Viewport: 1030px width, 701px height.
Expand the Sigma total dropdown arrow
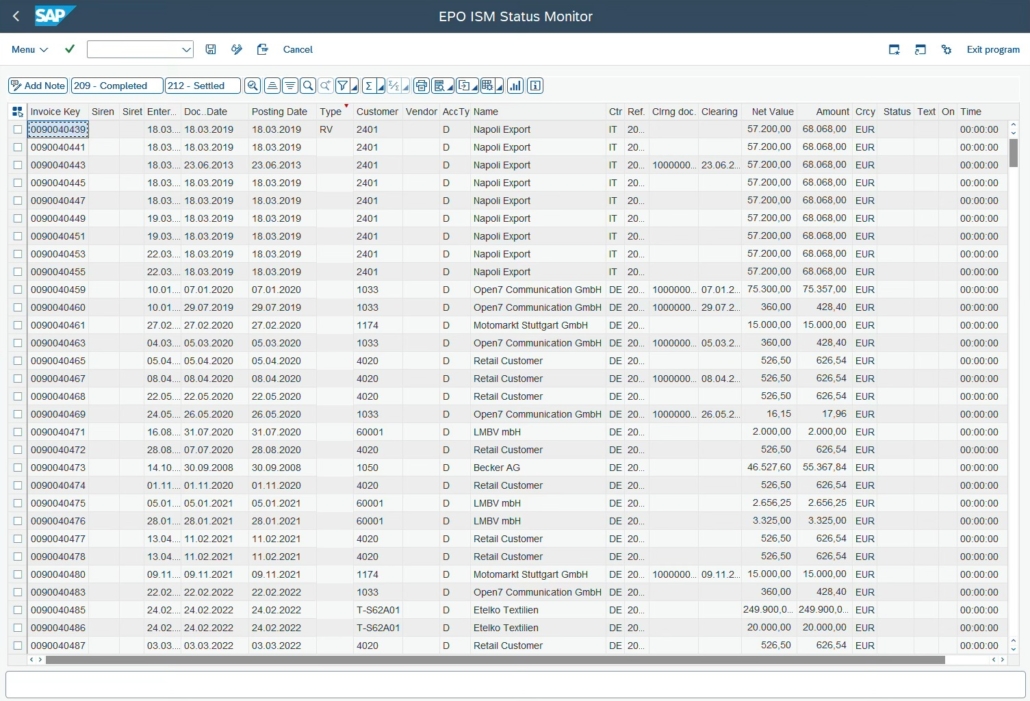pyautogui.click(x=380, y=87)
